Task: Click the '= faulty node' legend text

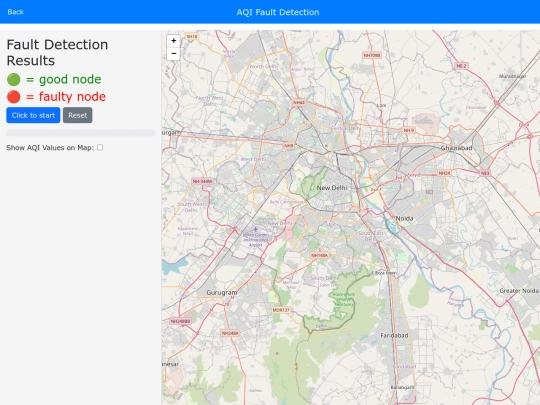Action: 66,97
